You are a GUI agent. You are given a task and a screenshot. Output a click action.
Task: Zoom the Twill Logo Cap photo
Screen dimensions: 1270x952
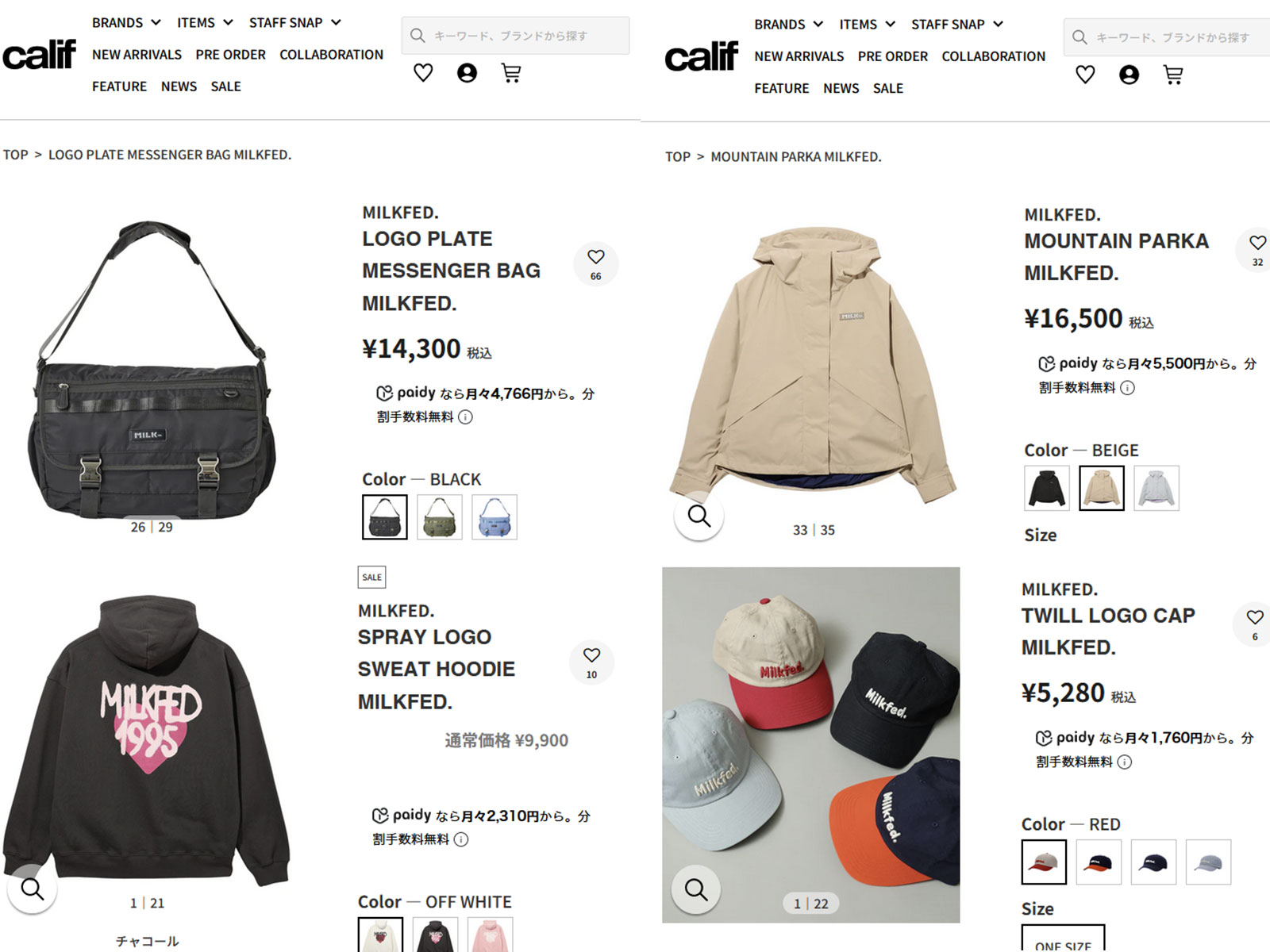[x=696, y=890]
